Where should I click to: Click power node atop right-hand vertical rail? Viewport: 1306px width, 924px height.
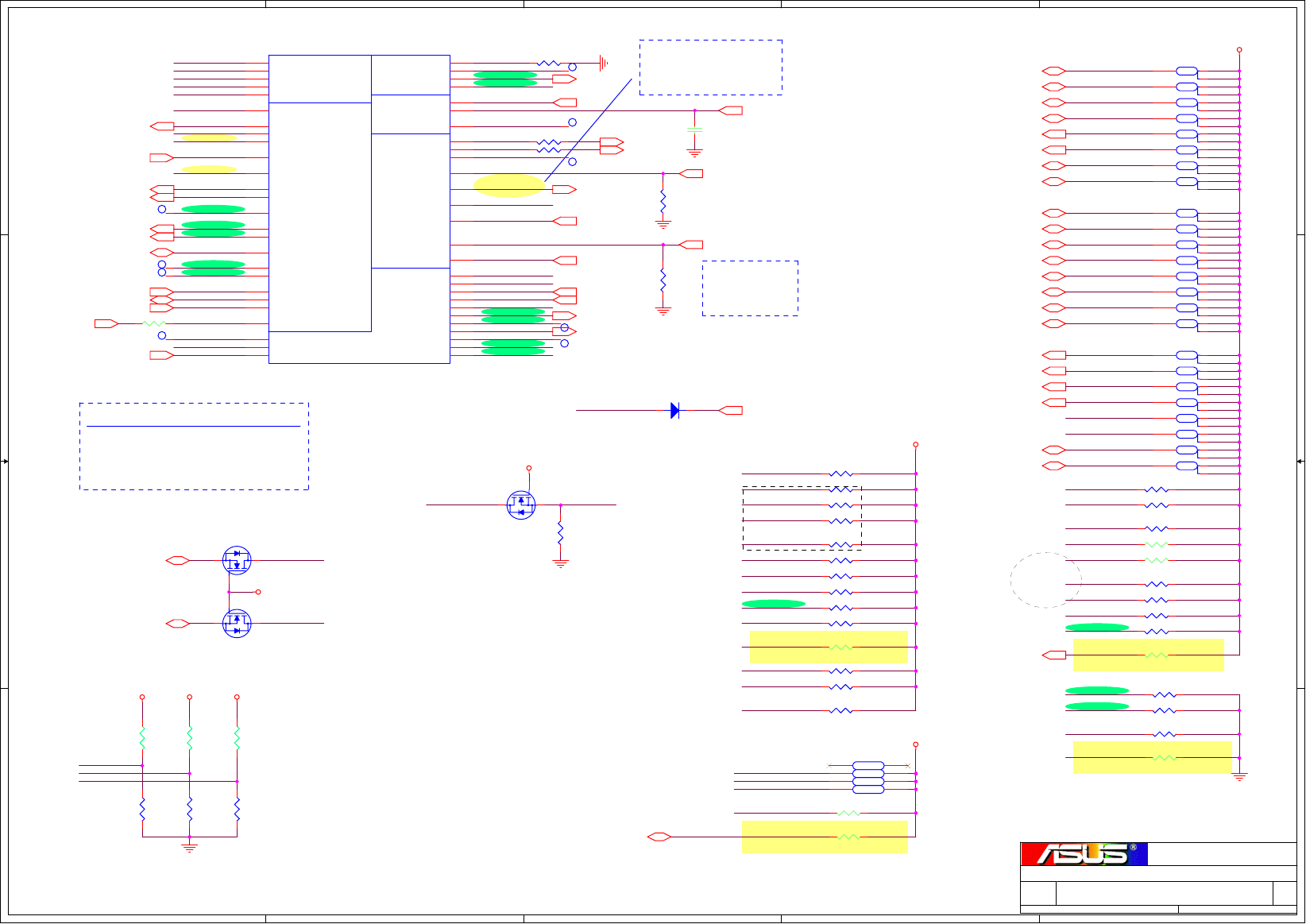point(1239,49)
